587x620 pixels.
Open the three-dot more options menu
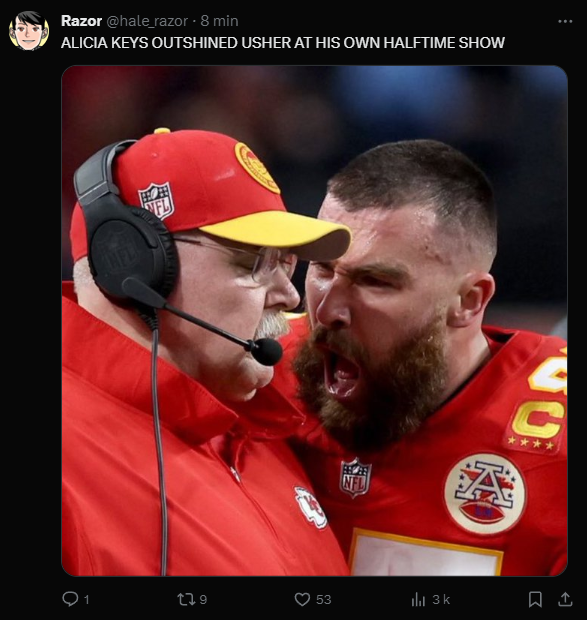(x=565, y=21)
